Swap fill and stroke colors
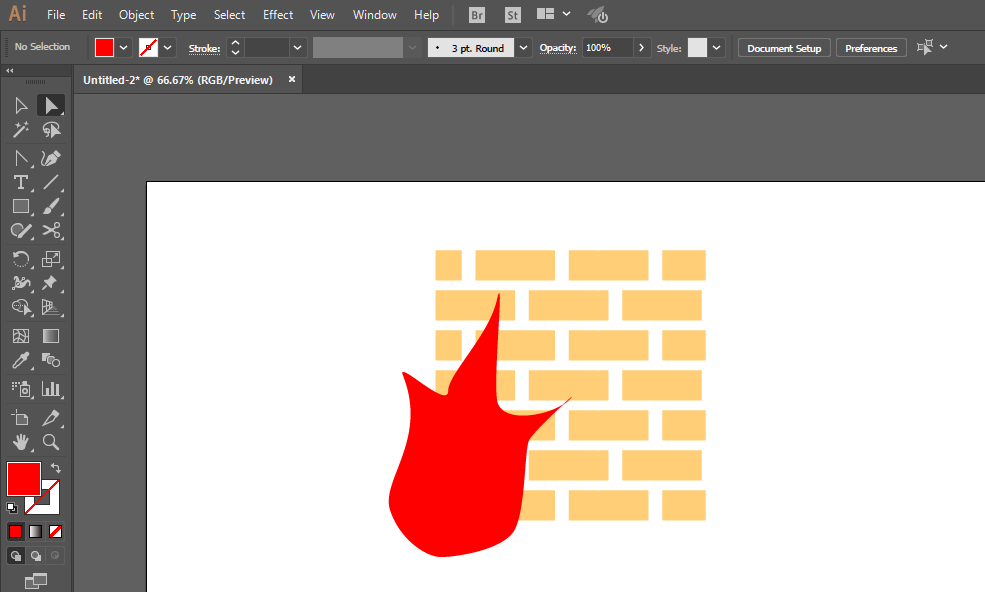This screenshot has width=985, height=592. pos(56,468)
